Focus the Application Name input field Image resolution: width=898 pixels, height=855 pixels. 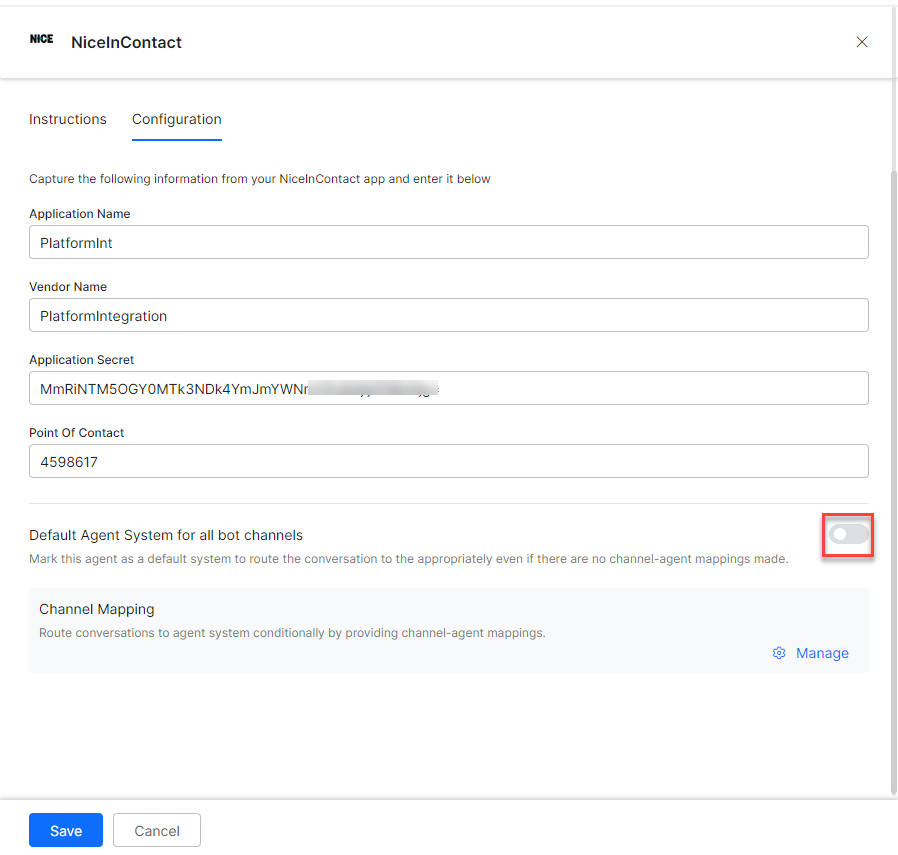click(448, 242)
